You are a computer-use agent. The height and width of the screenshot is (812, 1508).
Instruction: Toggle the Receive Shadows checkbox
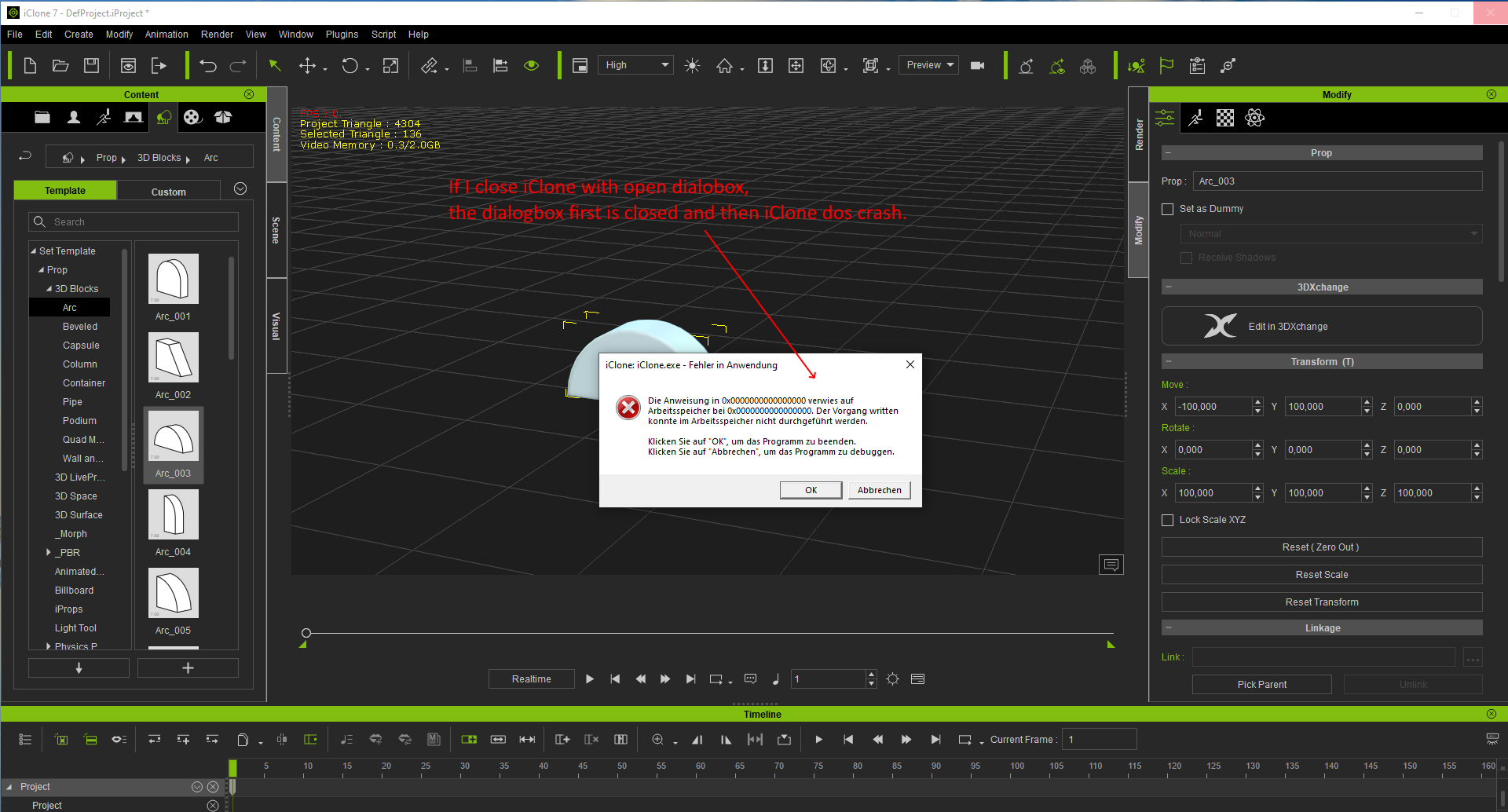[x=1187, y=258]
